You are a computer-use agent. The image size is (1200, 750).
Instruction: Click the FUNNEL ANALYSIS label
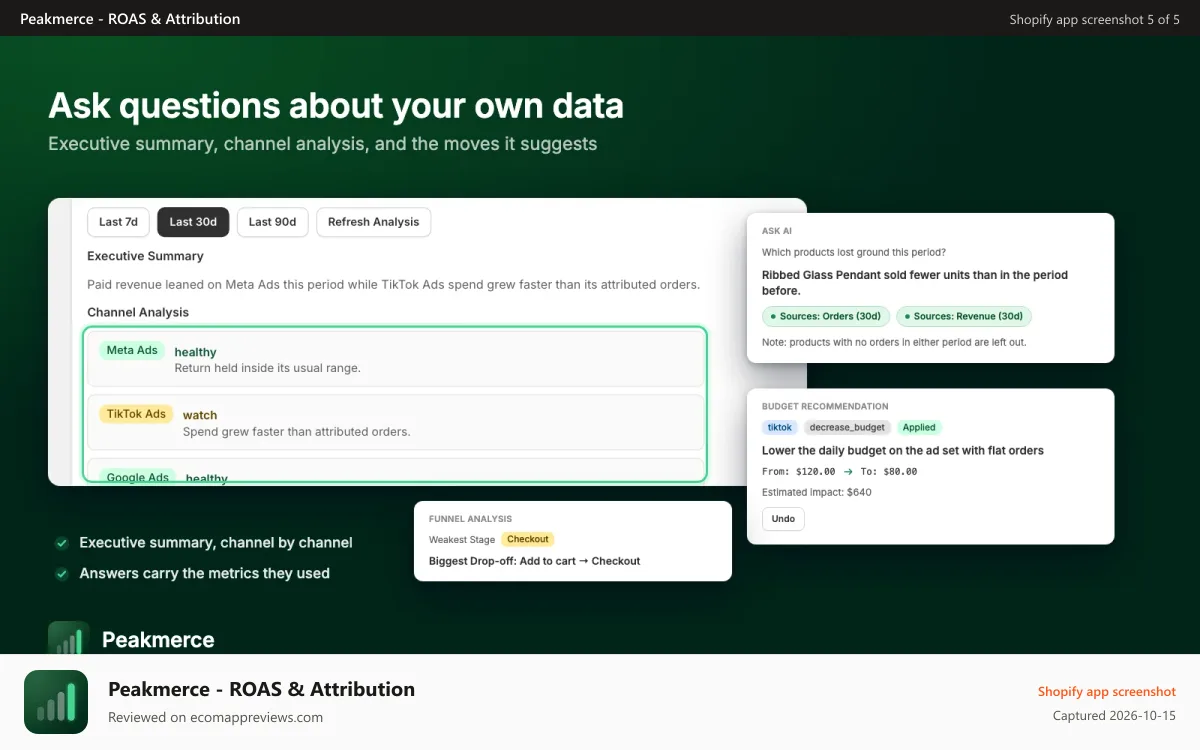[x=470, y=519]
